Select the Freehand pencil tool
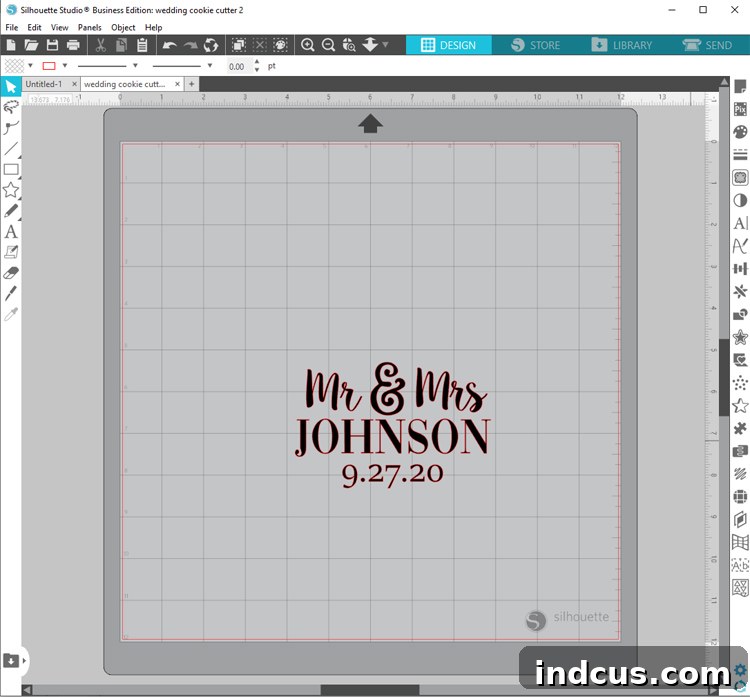 point(11,211)
